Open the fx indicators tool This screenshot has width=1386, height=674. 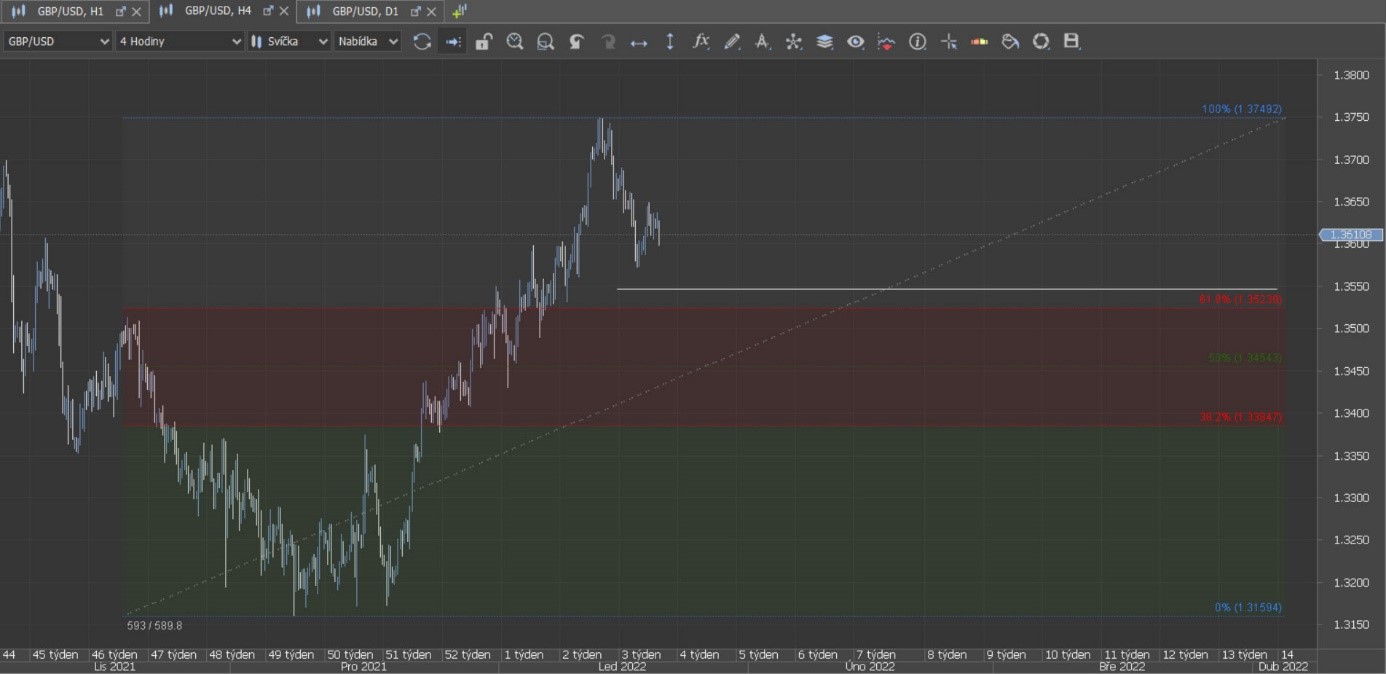coord(701,42)
